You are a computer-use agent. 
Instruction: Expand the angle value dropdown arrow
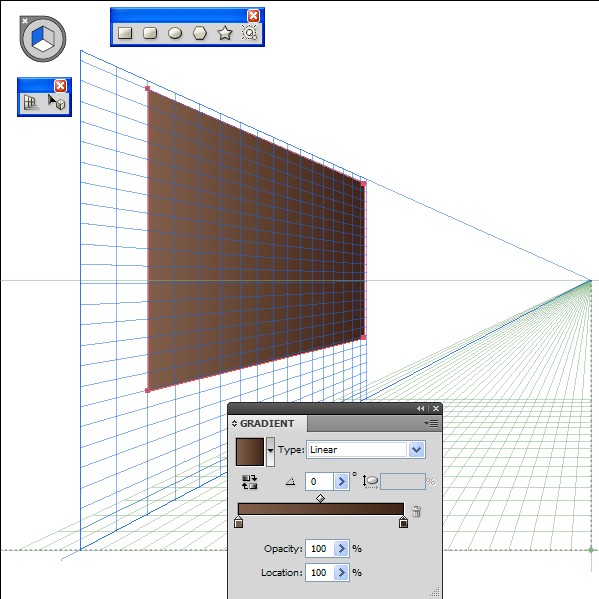point(341,481)
